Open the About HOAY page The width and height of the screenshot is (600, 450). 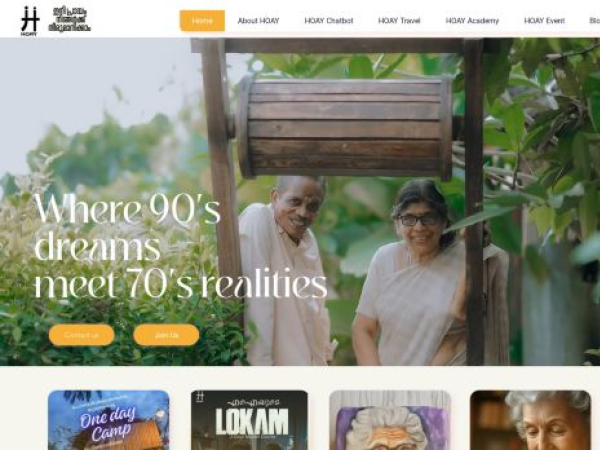(x=258, y=21)
